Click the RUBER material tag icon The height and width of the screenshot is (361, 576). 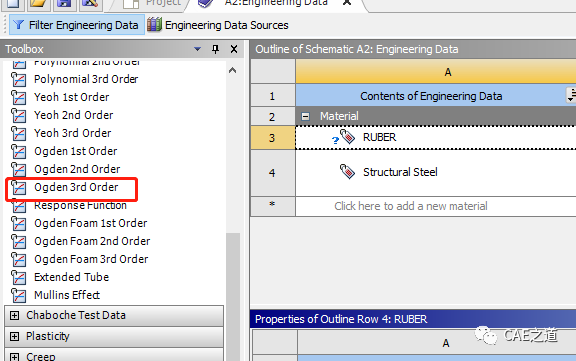tap(347, 137)
